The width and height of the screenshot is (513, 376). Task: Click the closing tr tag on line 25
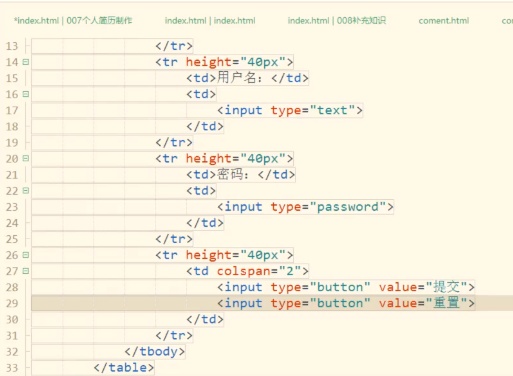[x=174, y=239]
